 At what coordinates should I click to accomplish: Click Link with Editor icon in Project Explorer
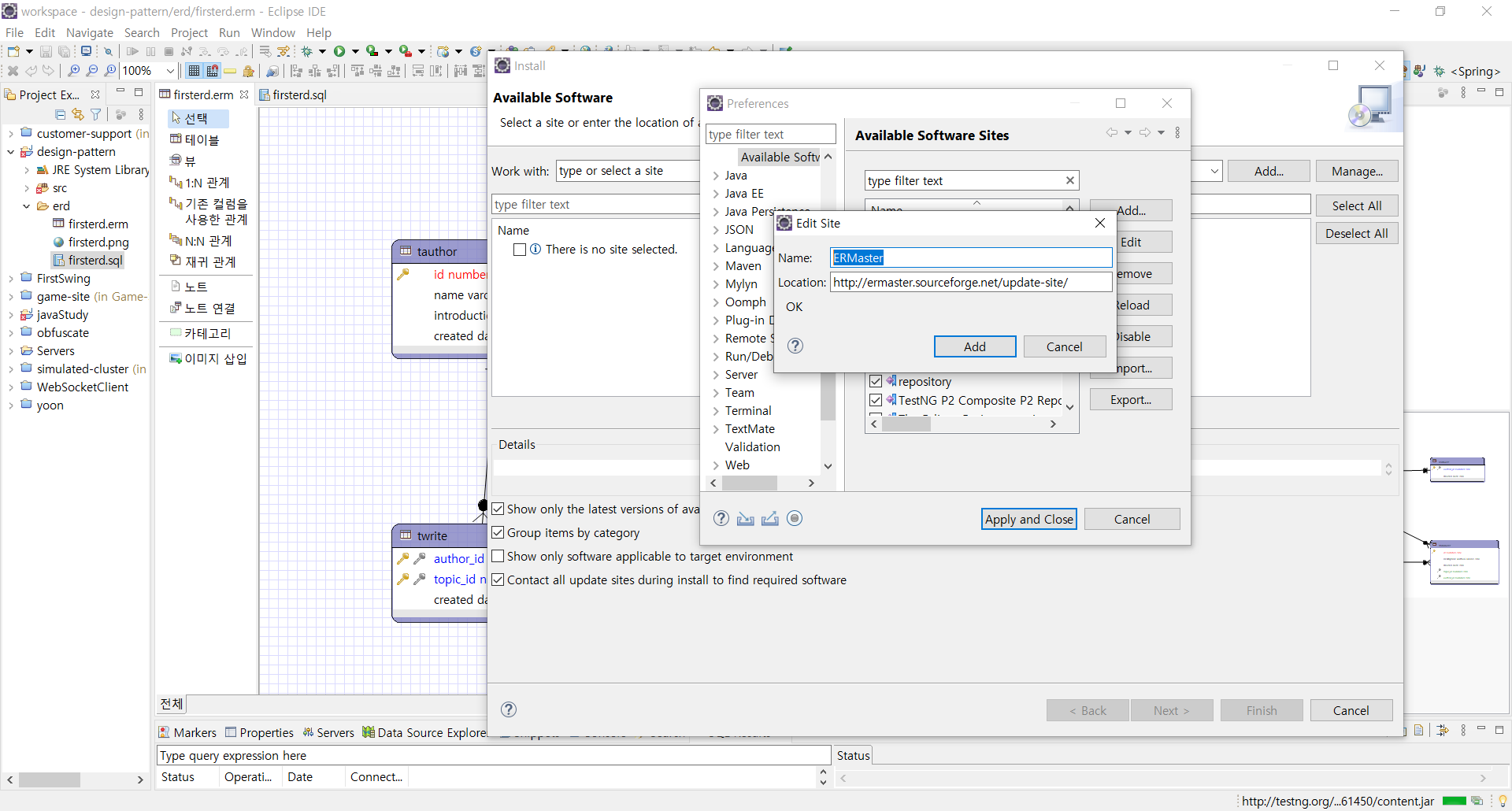tap(77, 114)
